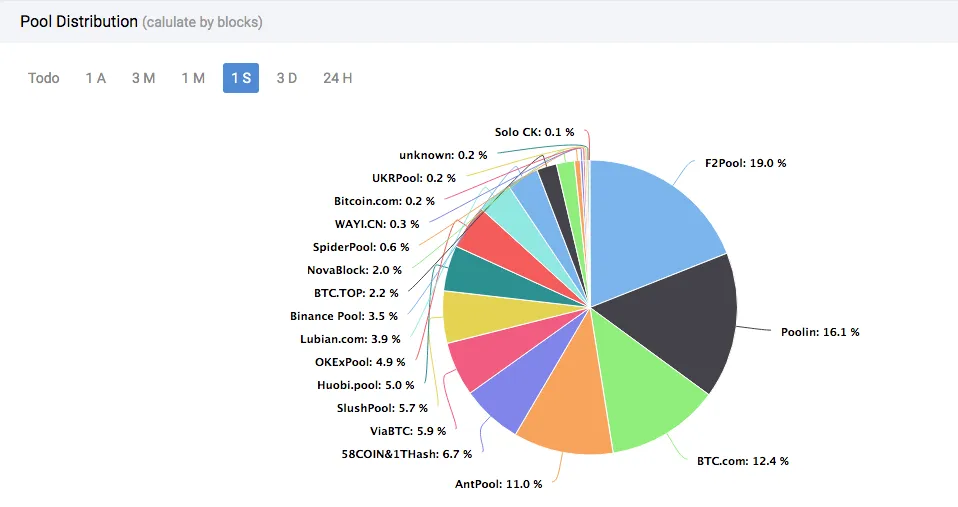
Task: Click the unknown: 0.2 % label
Action: coord(443,155)
